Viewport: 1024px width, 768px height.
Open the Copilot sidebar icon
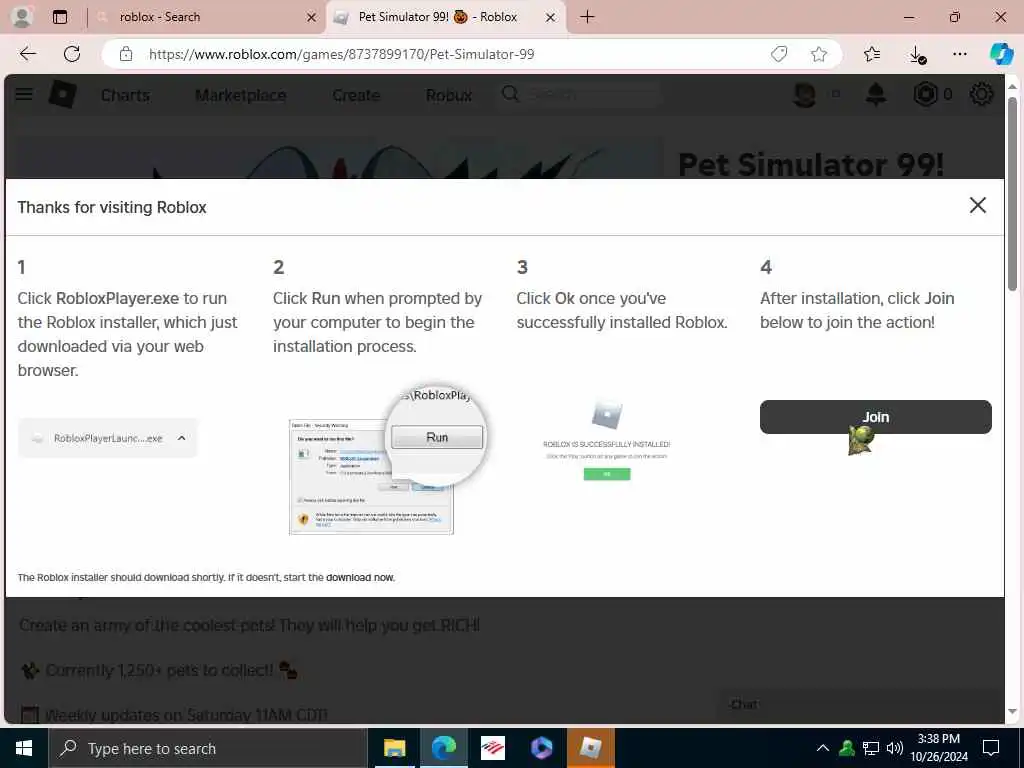(1000, 54)
